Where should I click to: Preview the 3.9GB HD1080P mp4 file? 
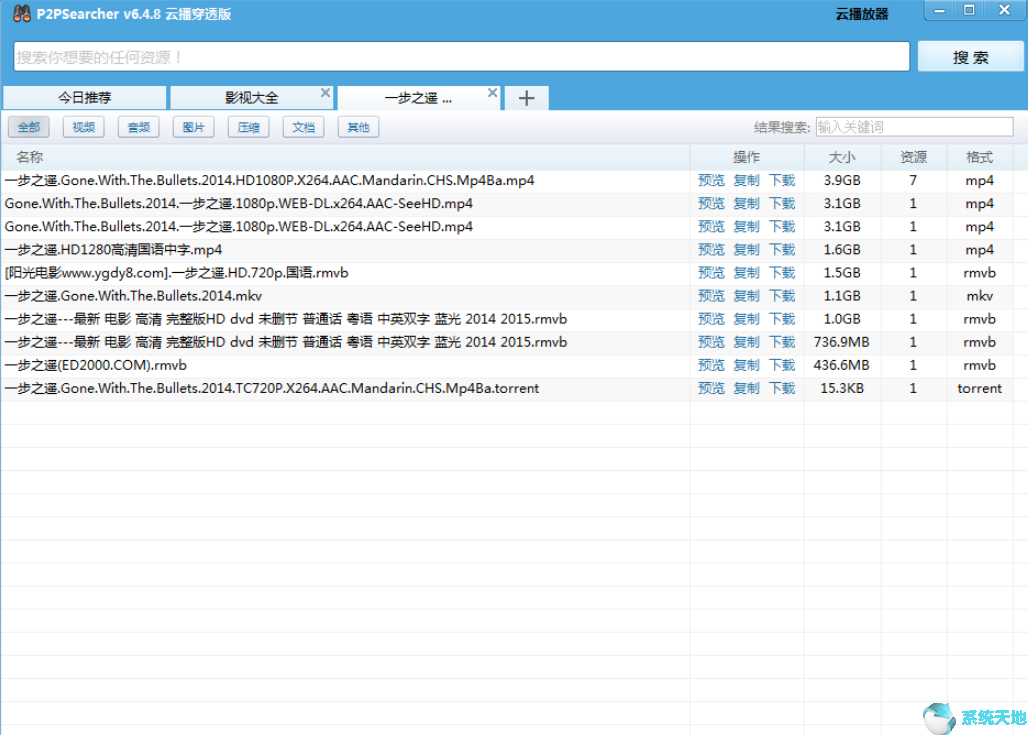pyautogui.click(x=711, y=180)
